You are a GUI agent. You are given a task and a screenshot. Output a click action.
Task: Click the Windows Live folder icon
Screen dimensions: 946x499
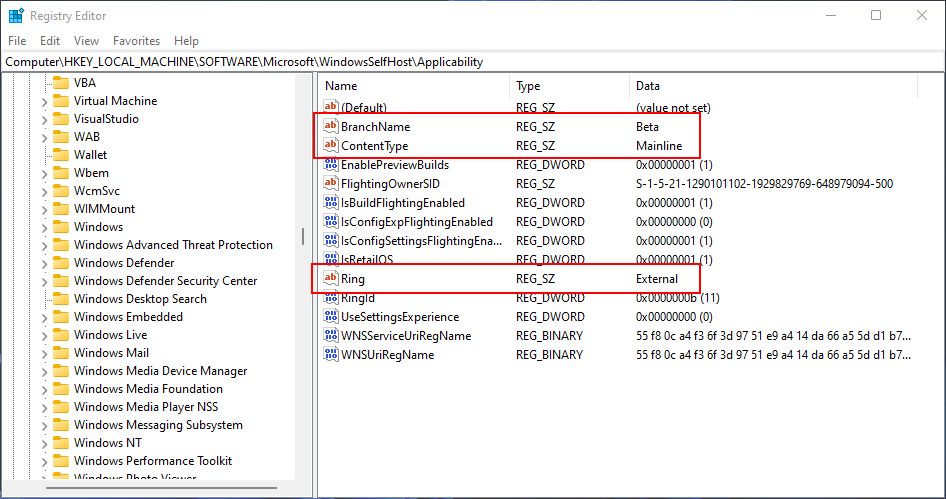coord(60,335)
